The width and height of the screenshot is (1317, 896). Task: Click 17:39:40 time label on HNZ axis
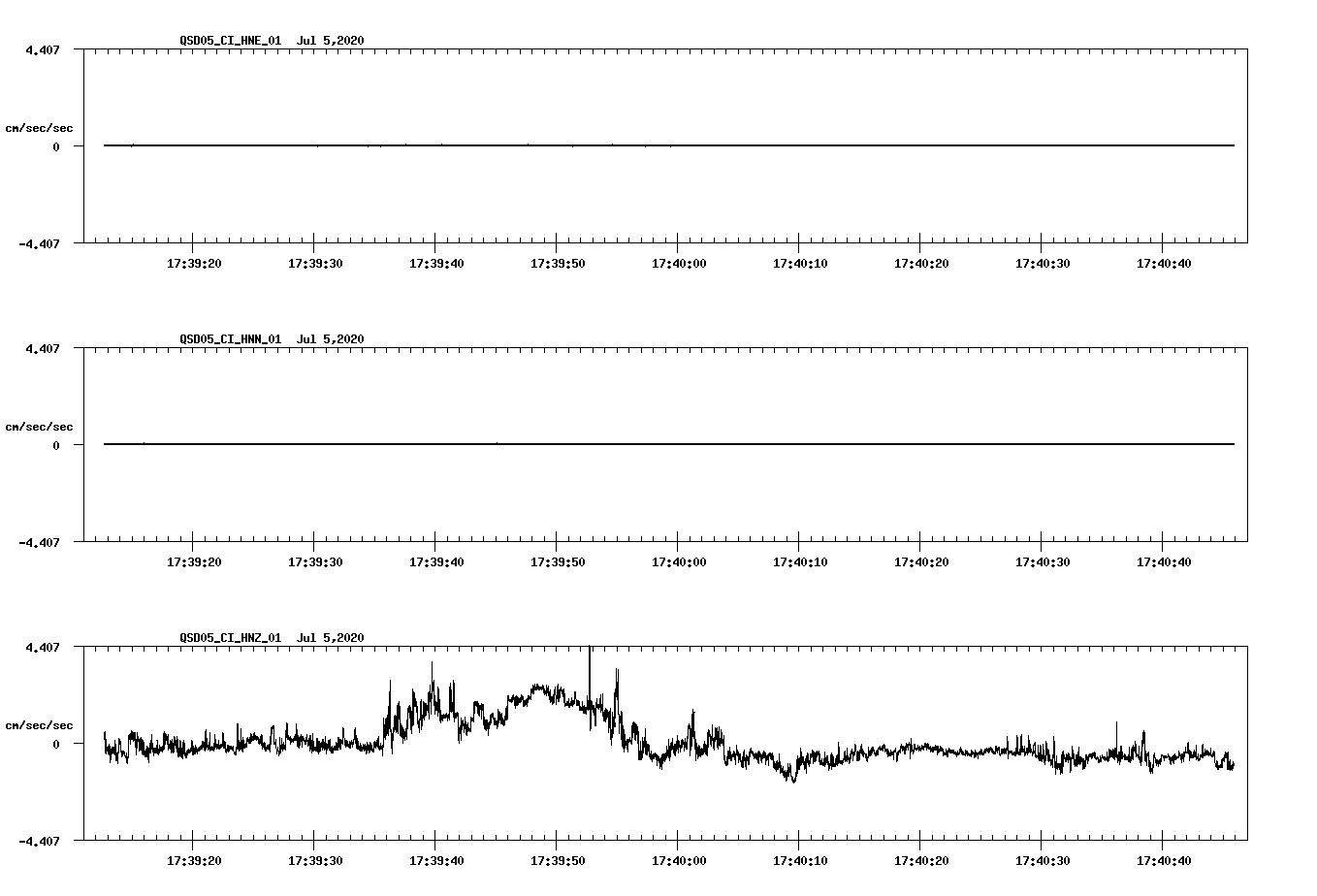click(436, 860)
